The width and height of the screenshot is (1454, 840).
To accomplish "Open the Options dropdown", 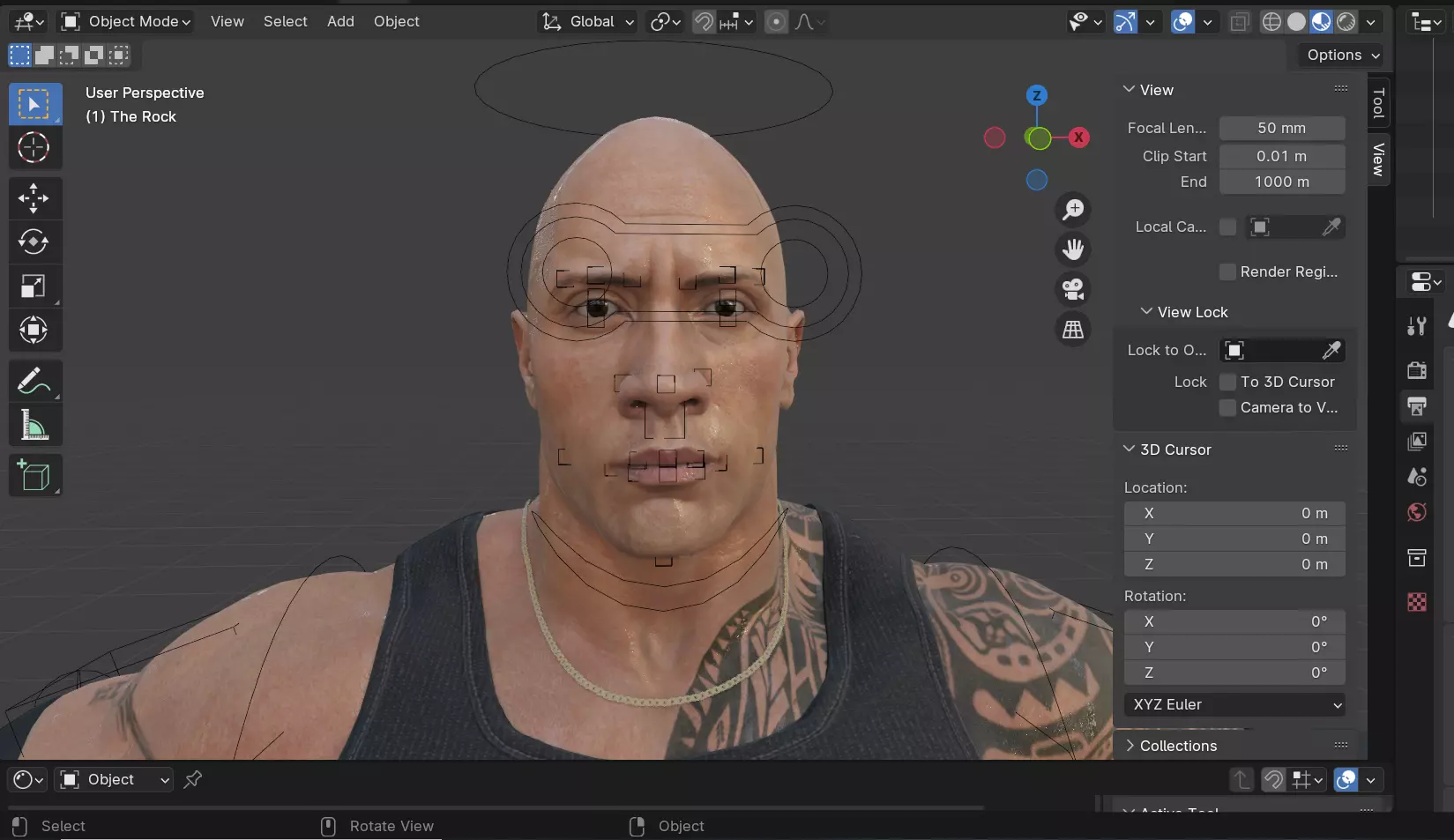I will click(1343, 55).
